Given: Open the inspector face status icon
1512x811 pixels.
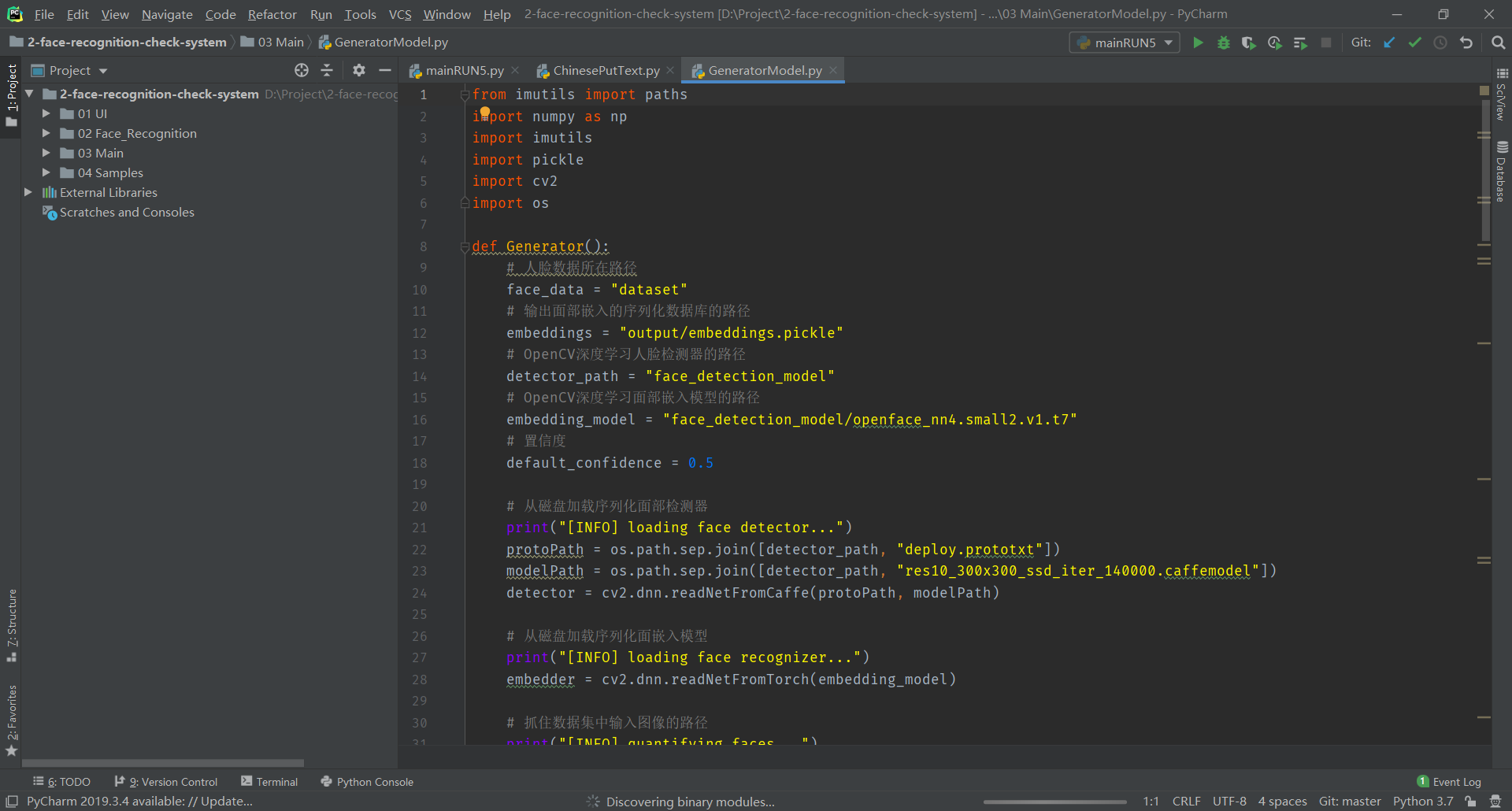Looking at the screenshot, I should [x=1495, y=802].
